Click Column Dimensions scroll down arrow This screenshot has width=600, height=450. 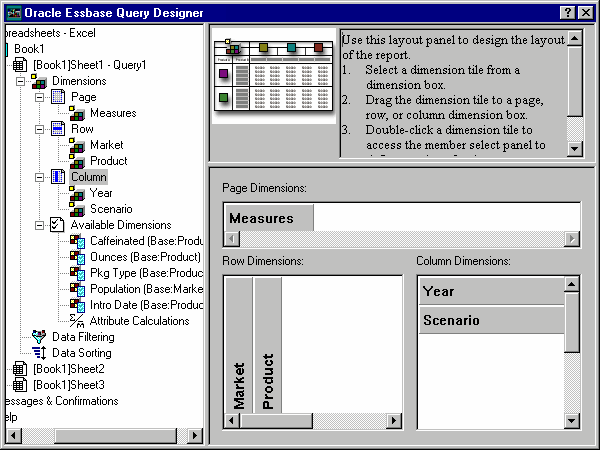click(571, 421)
